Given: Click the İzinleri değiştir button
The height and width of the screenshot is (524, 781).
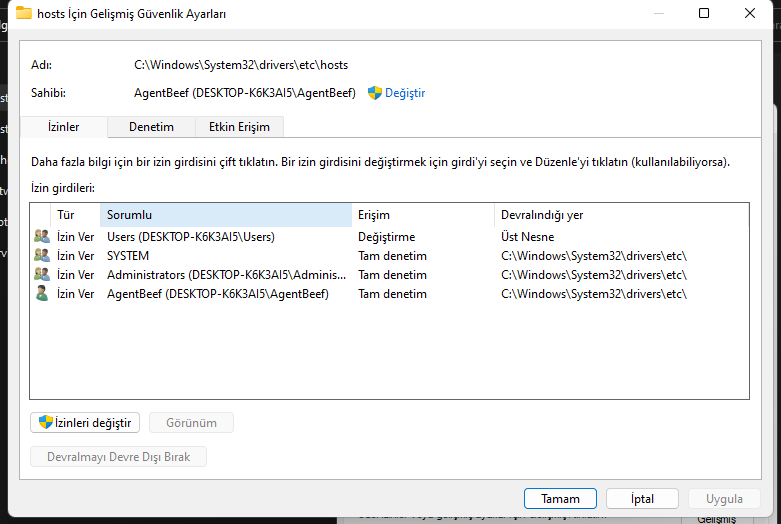Looking at the screenshot, I should (x=85, y=422).
